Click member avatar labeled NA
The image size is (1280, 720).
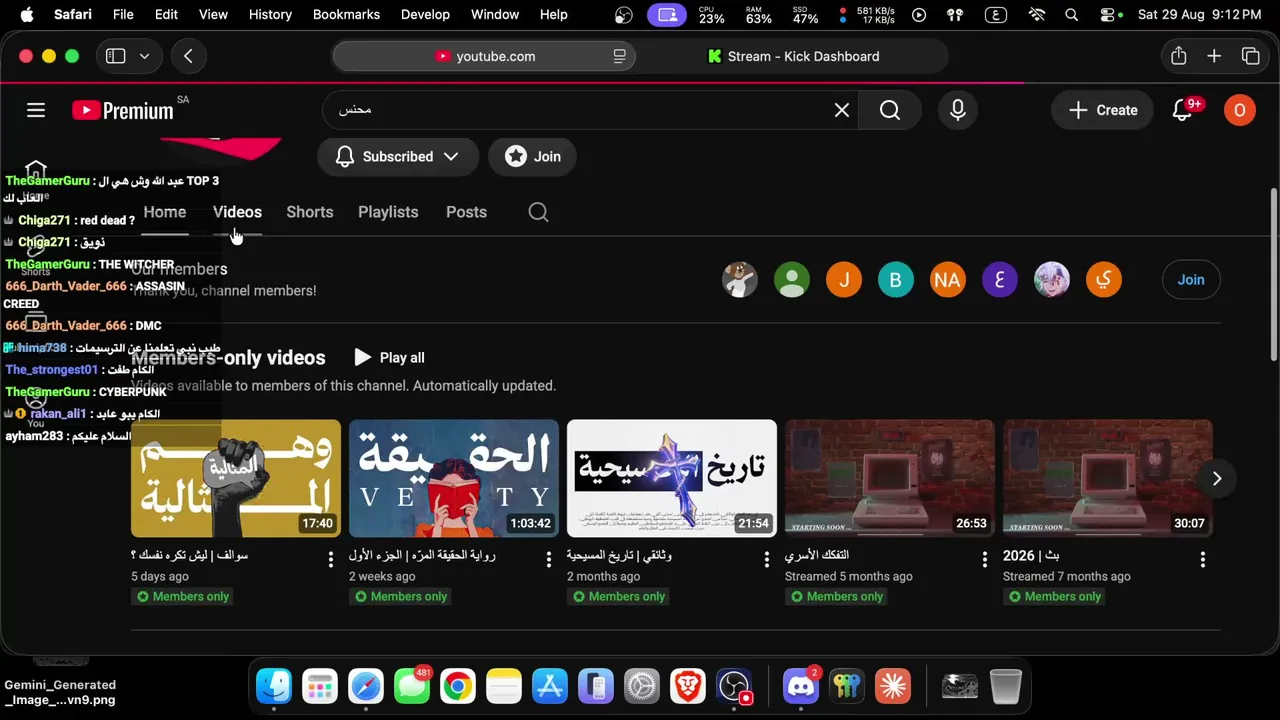coord(948,280)
